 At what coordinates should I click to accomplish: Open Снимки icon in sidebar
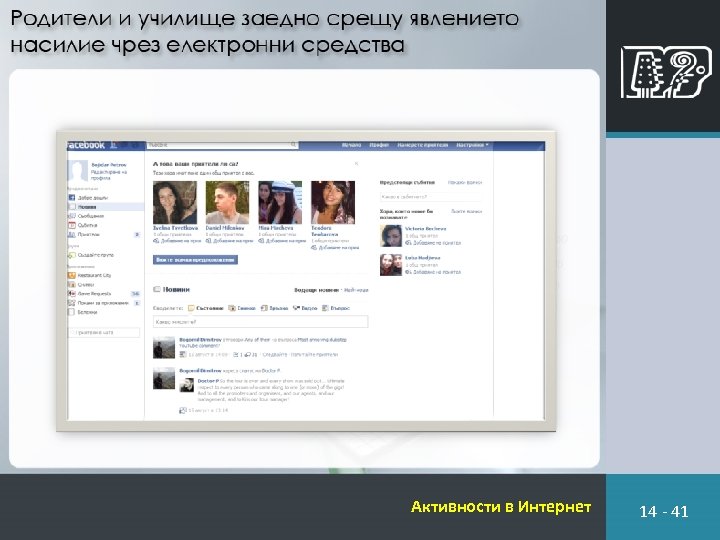coord(72,284)
